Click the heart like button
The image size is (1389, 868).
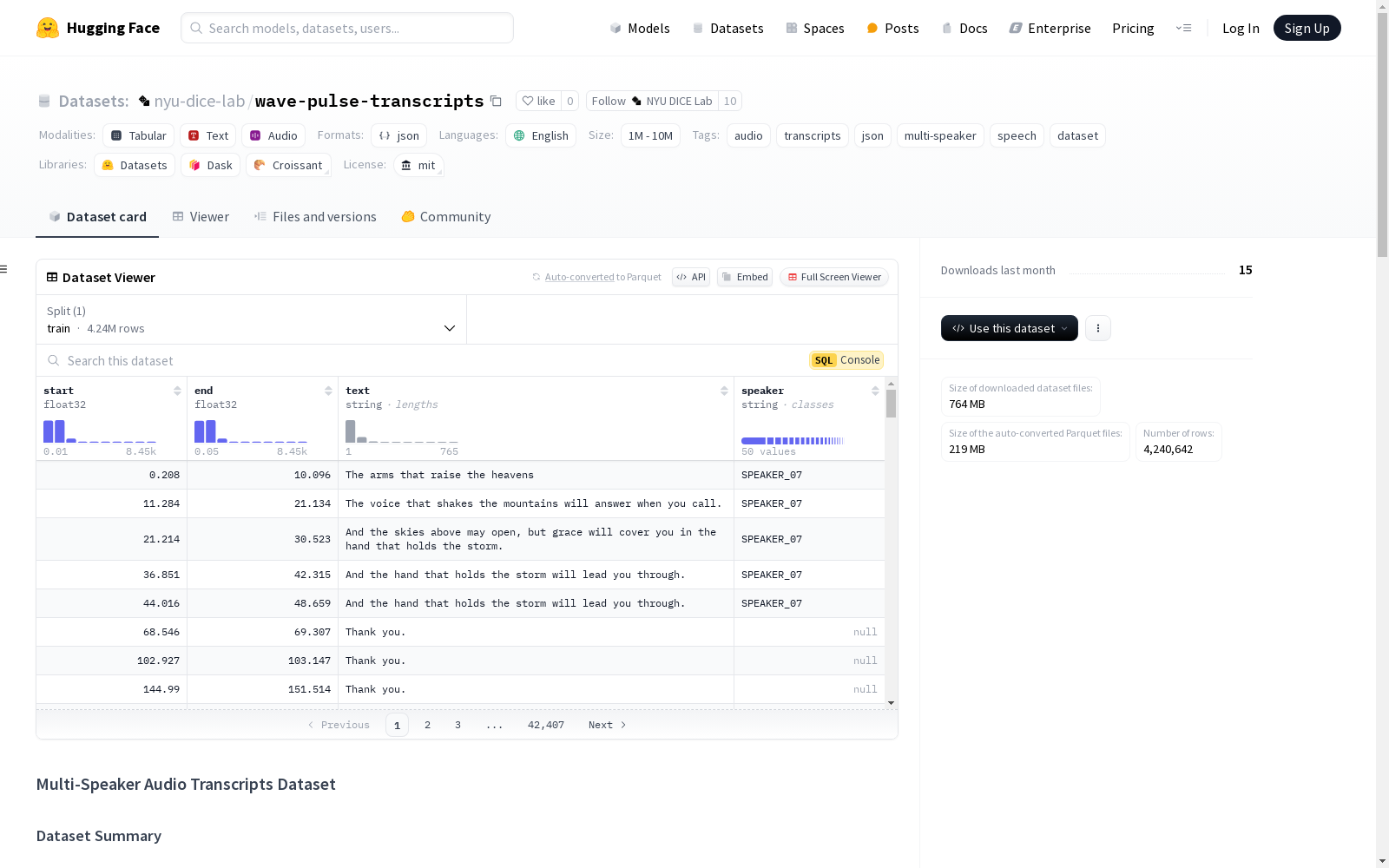coord(538,101)
